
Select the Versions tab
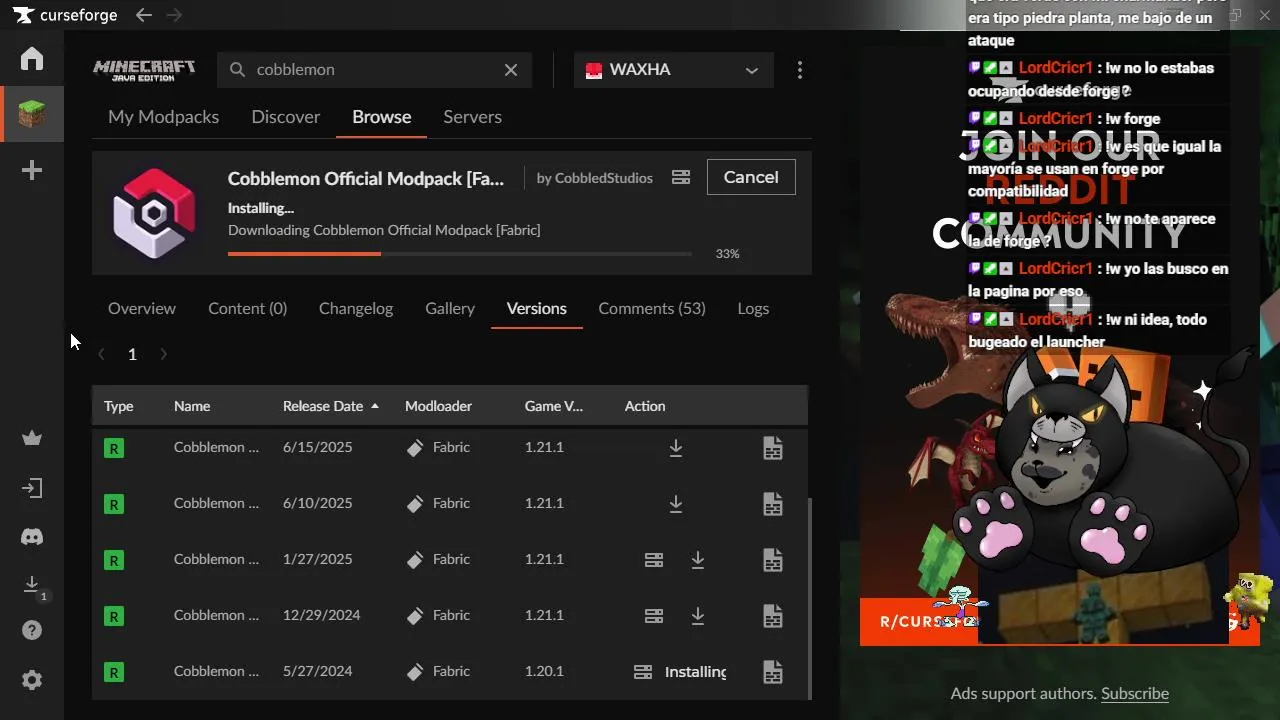(537, 308)
